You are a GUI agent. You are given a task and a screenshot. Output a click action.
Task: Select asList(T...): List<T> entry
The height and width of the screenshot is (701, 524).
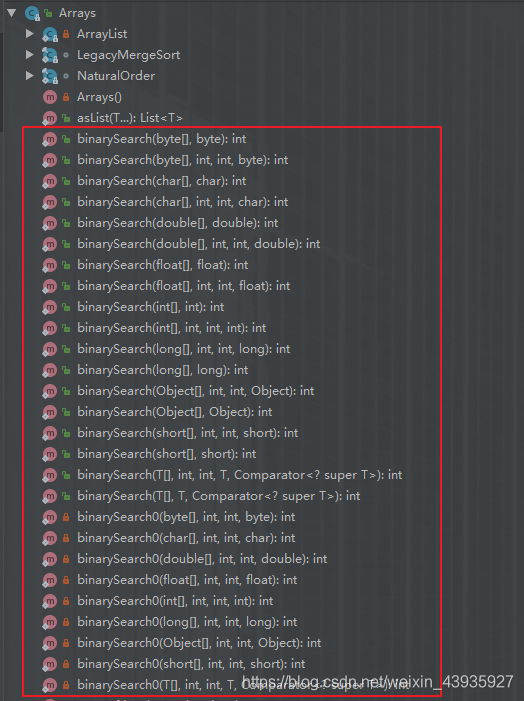(130, 118)
